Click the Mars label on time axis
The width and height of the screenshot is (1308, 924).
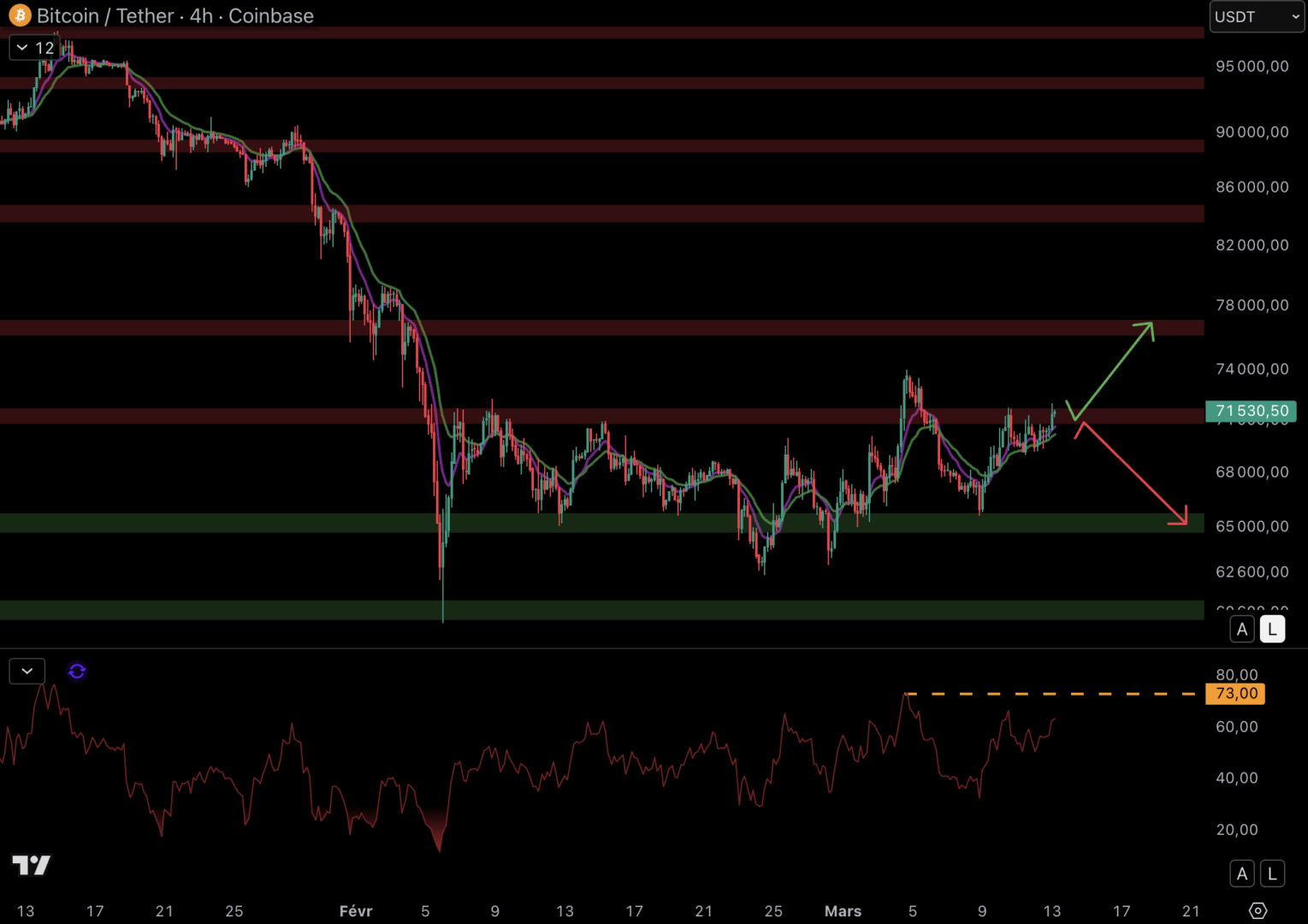(x=843, y=911)
